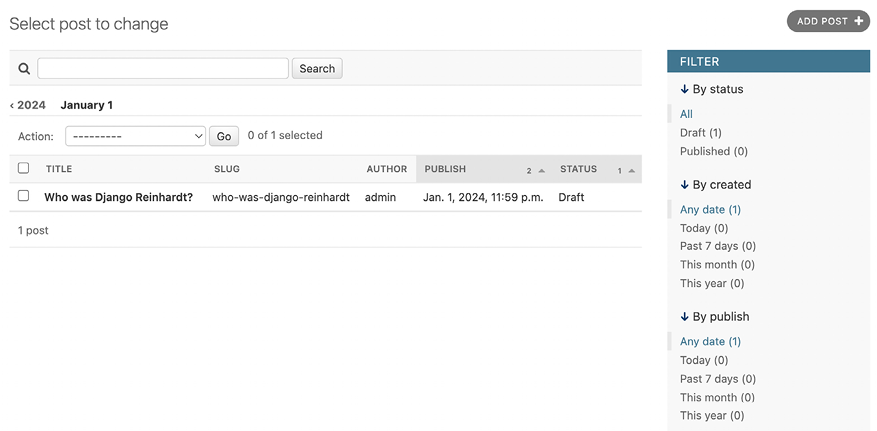Viewport: 877px width, 431px height.
Task: Click the ADD POST button
Action: 828,21
